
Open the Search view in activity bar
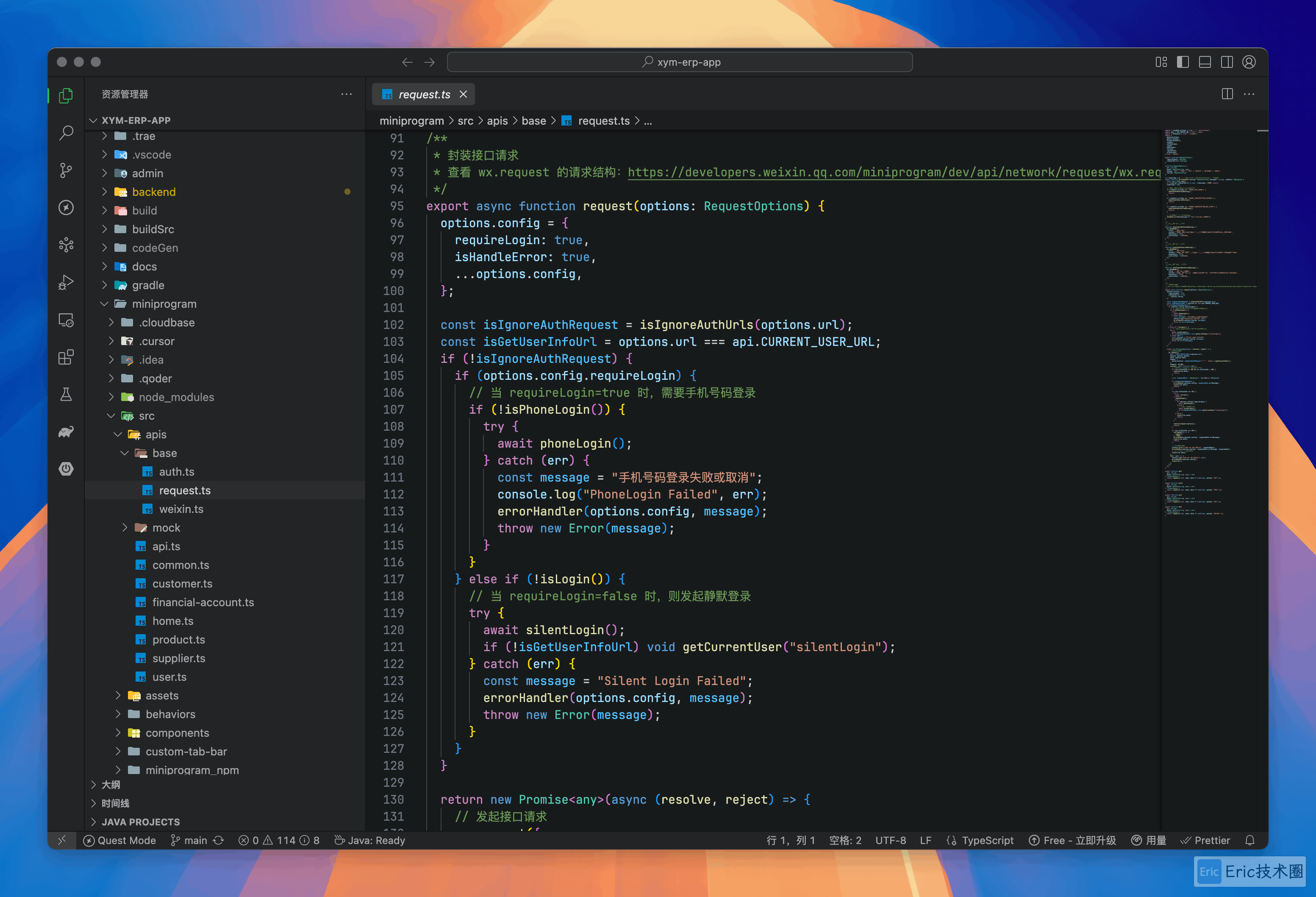click(x=66, y=133)
